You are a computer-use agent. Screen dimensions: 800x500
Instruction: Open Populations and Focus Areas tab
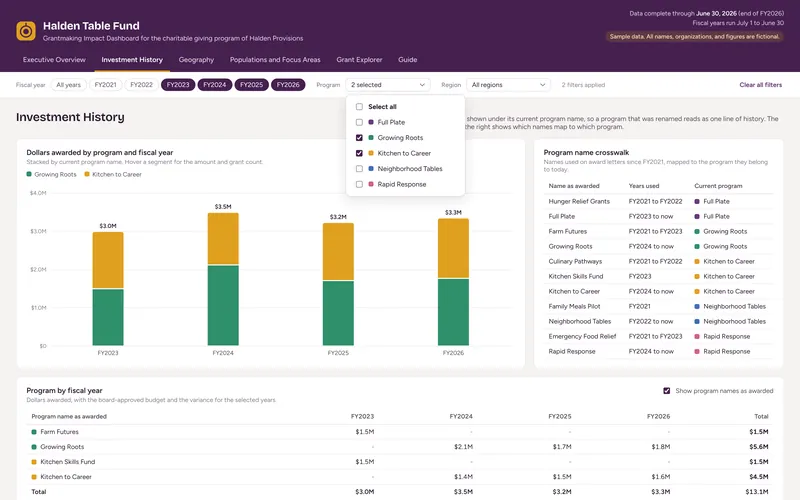(275, 60)
